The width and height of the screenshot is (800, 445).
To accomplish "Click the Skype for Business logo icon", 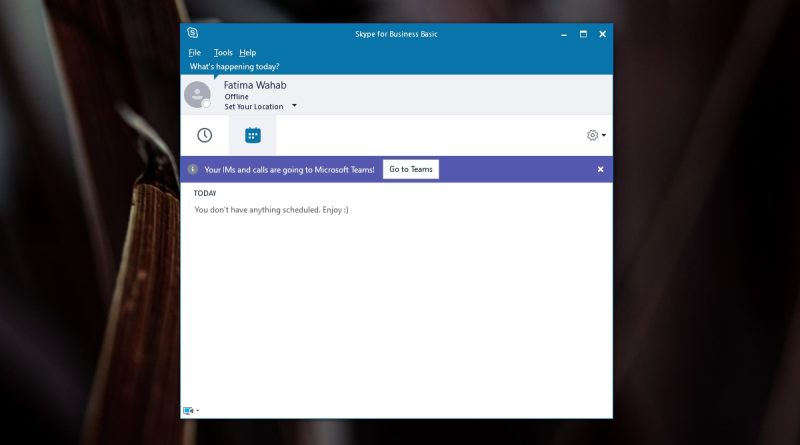I will [192, 33].
